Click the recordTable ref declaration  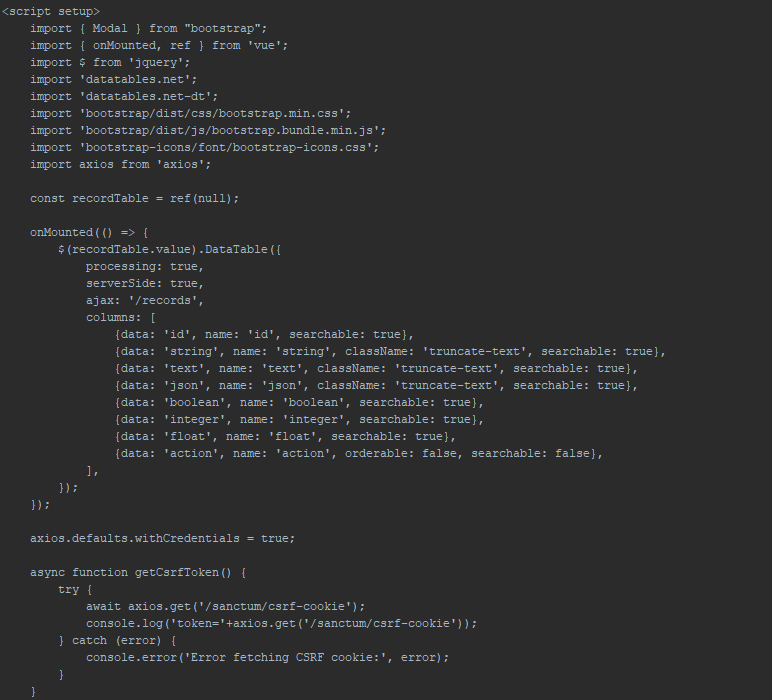[x=134, y=198]
